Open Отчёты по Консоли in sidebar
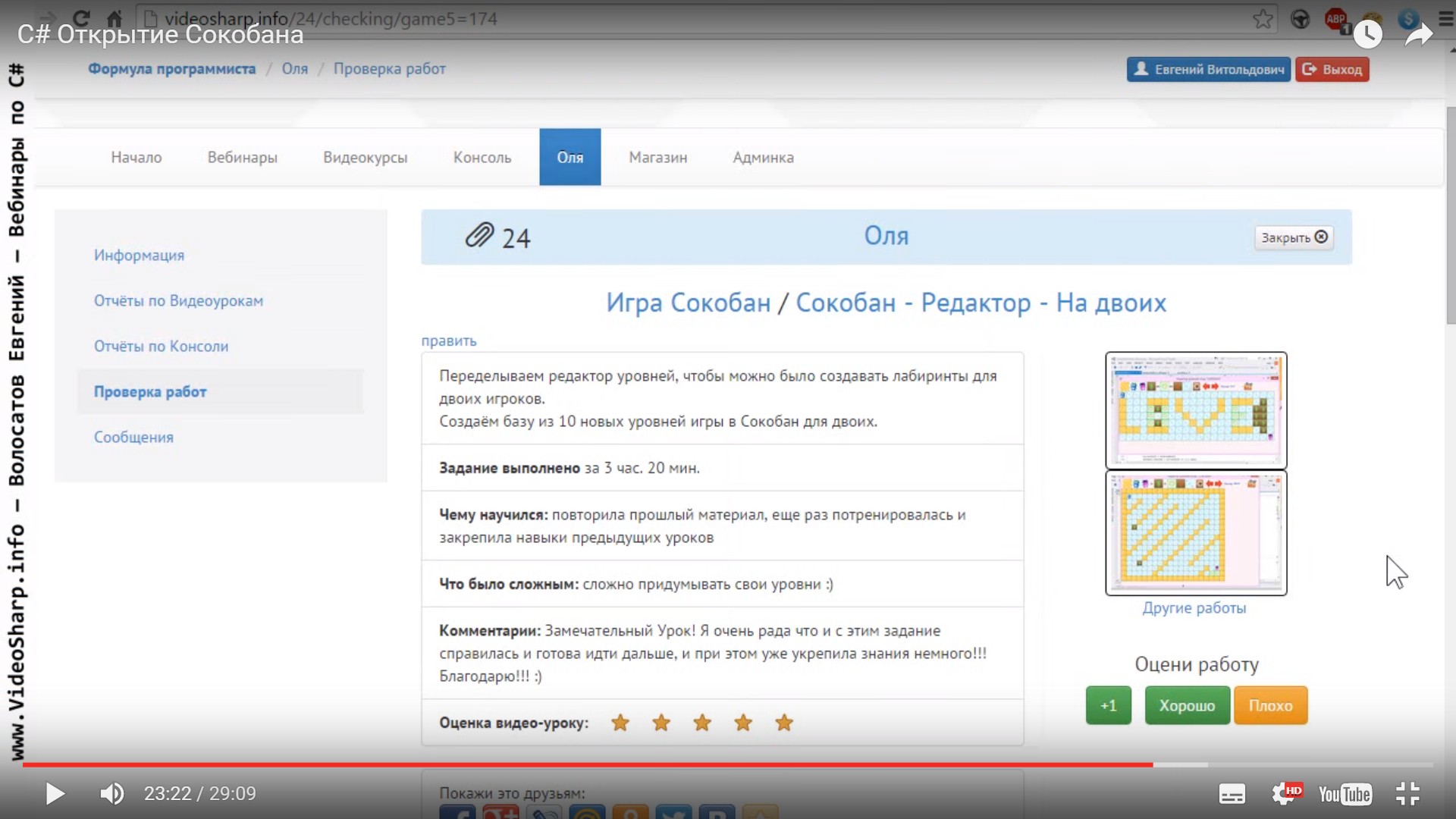Image resolution: width=1456 pixels, height=819 pixels. click(162, 347)
